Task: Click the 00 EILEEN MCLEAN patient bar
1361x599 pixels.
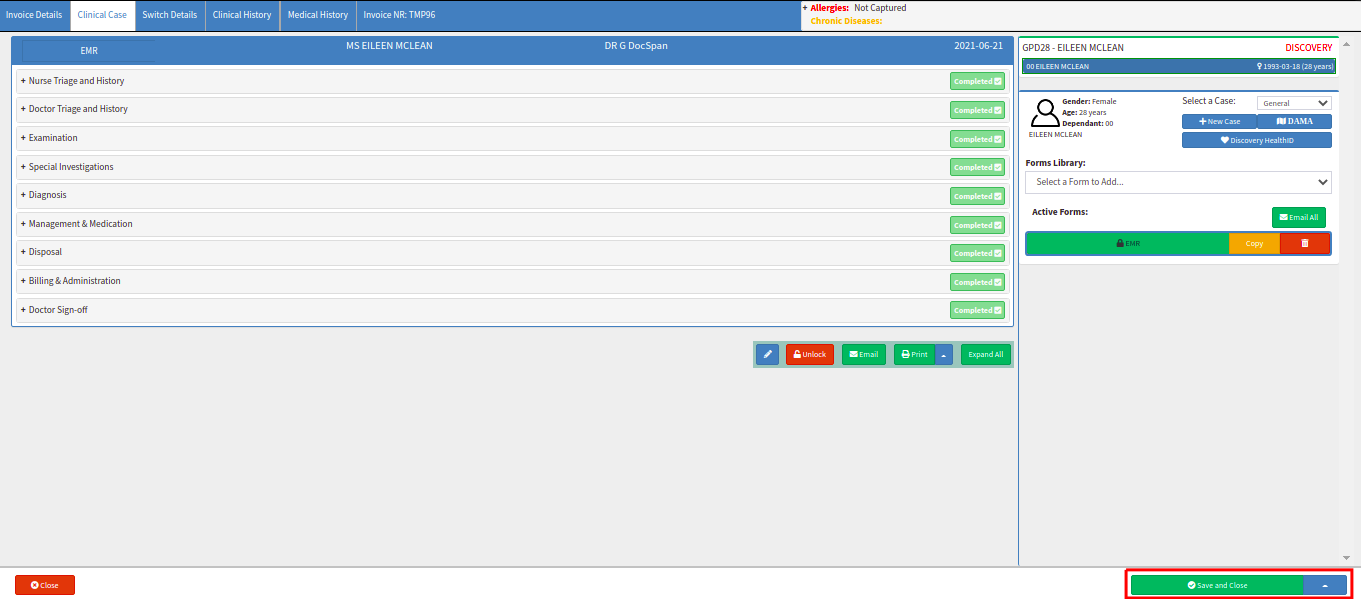Action: click(x=1178, y=66)
